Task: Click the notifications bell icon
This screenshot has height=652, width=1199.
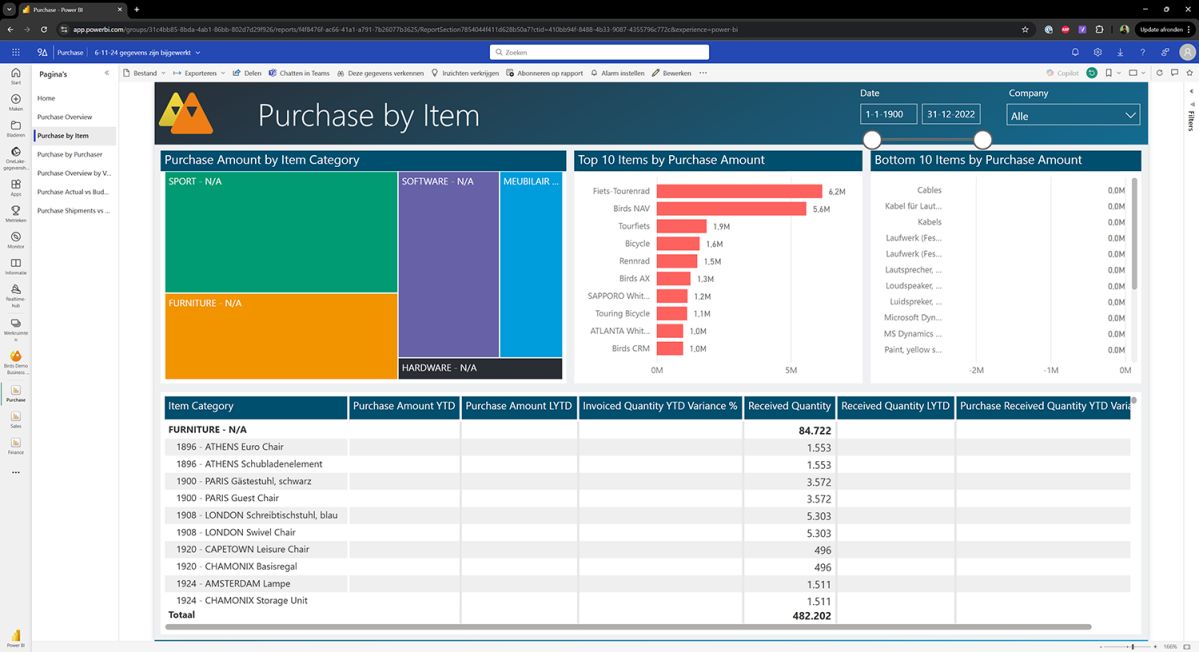Action: point(1075,52)
